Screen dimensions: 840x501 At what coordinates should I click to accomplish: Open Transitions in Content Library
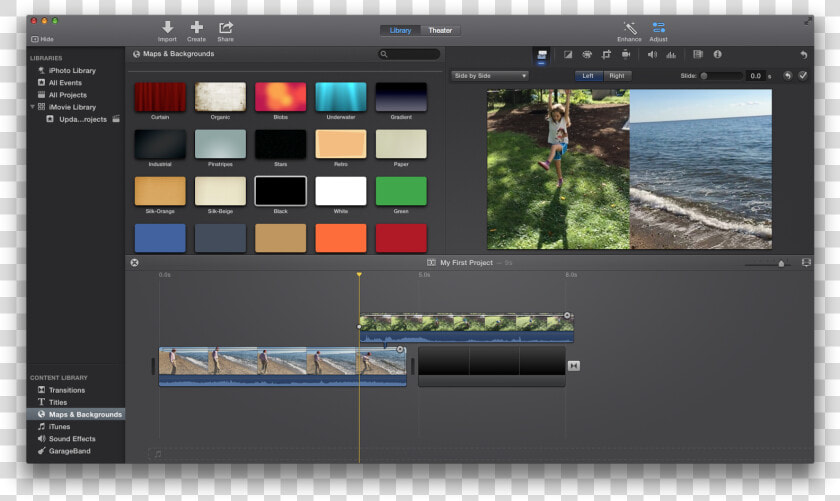tap(66, 390)
